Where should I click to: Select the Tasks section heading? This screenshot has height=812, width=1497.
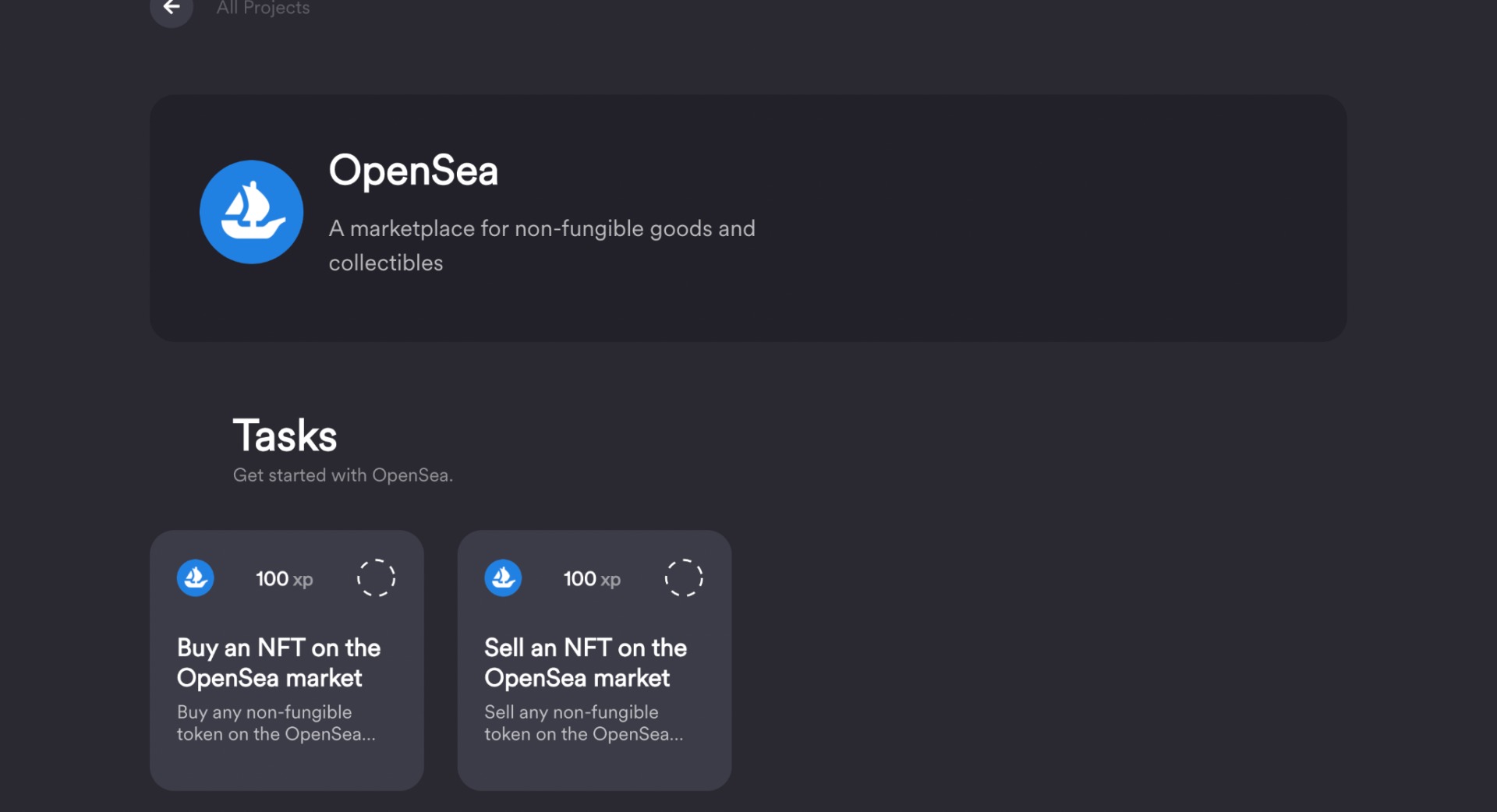285,436
